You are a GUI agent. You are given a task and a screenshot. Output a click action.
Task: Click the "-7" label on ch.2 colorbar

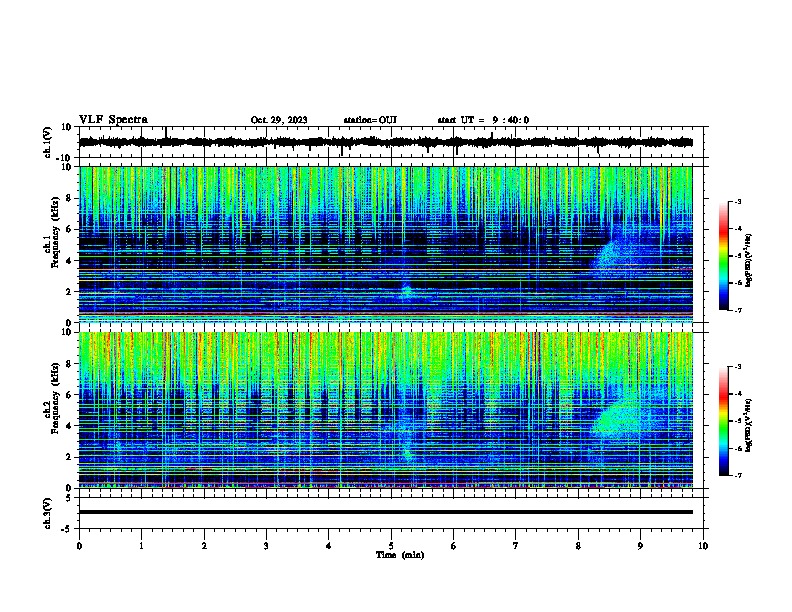pos(738,475)
